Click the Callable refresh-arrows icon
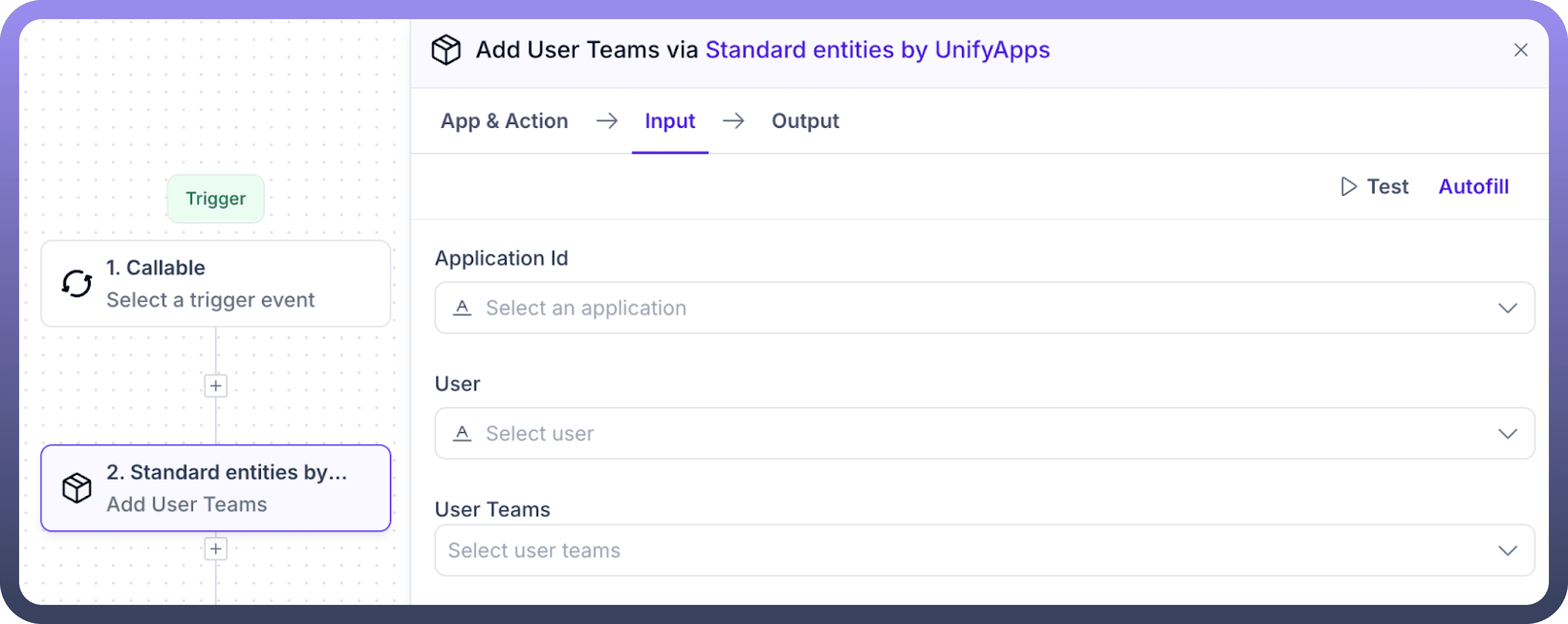1568x624 pixels. [x=76, y=283]
